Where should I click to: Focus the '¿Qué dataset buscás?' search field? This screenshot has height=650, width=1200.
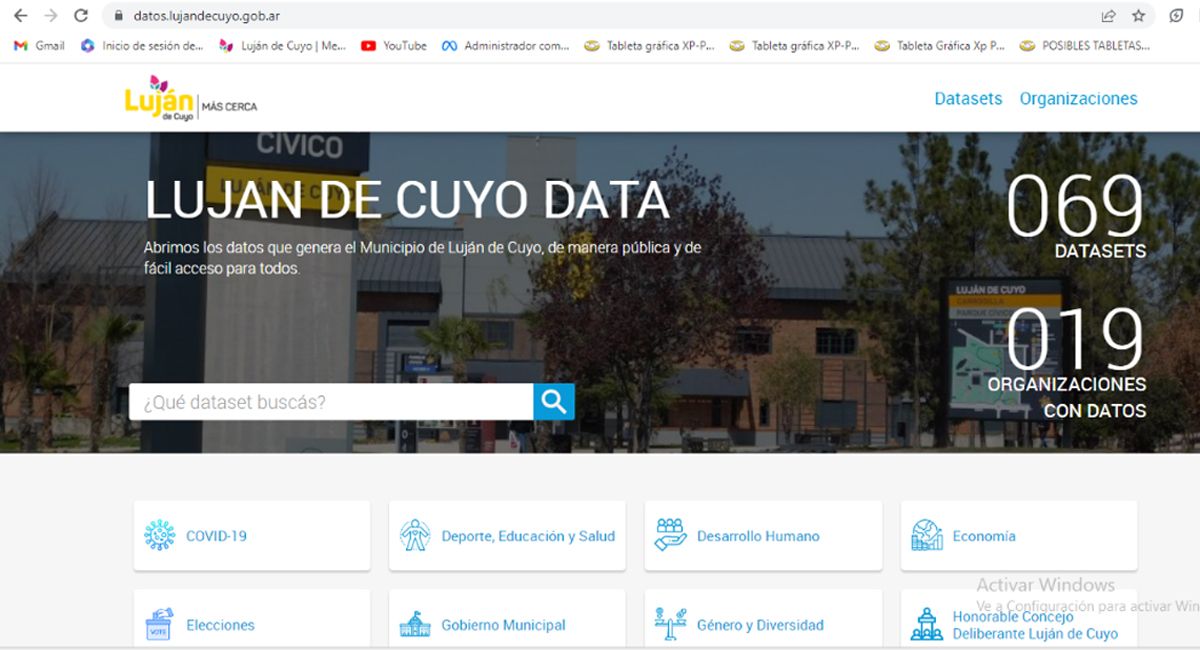pyautogui.click(x=331, y=402)
